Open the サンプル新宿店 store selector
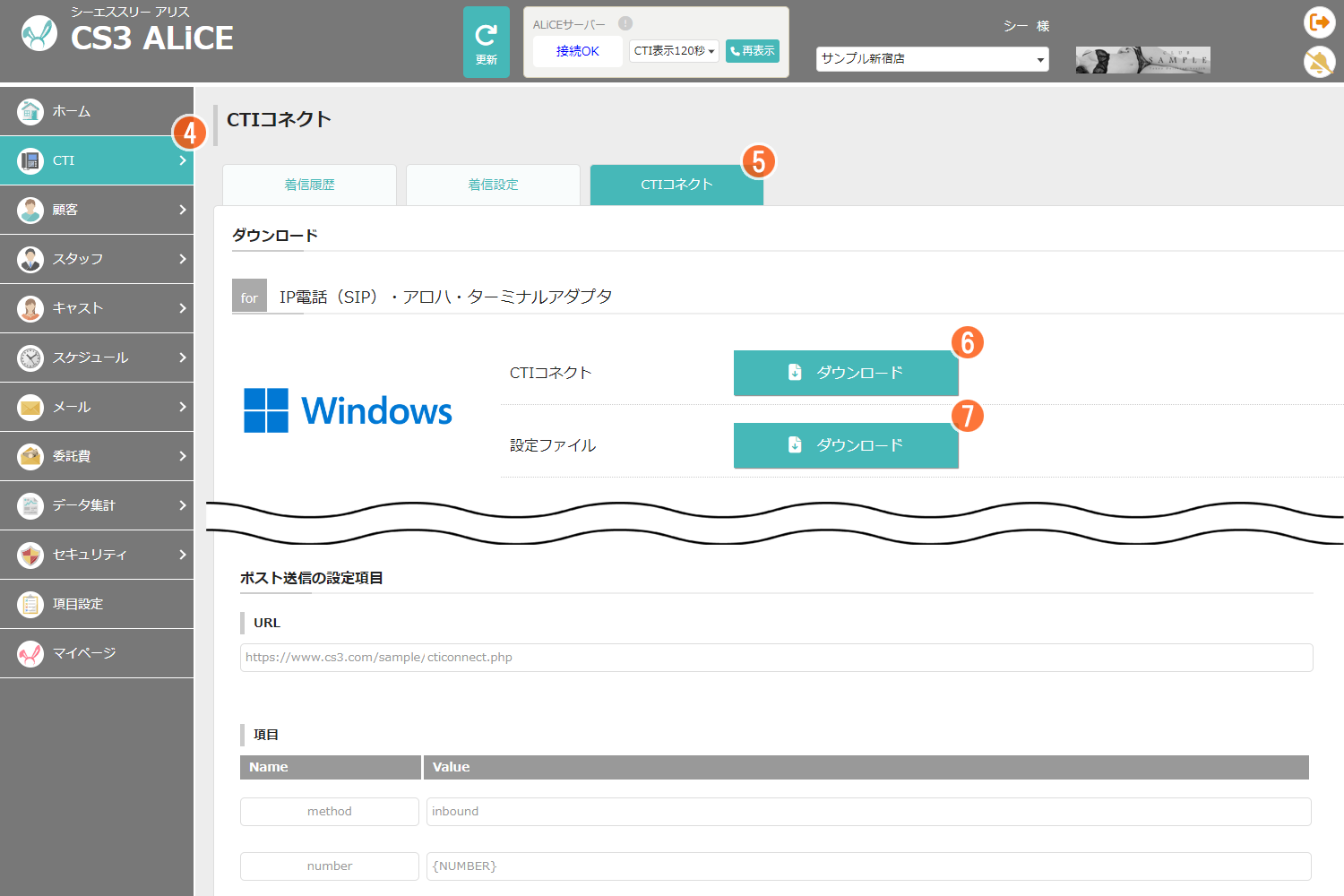1344x896 pixels. [932, 59]
